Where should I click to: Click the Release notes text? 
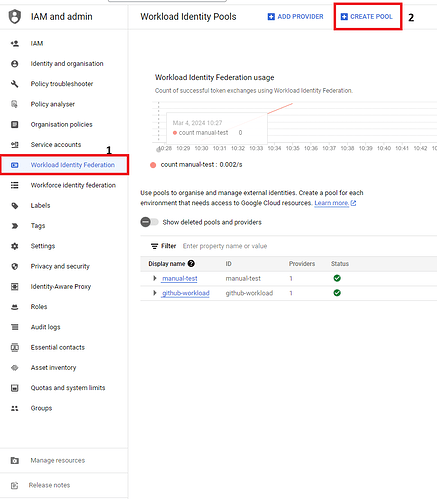coord(49,485)
